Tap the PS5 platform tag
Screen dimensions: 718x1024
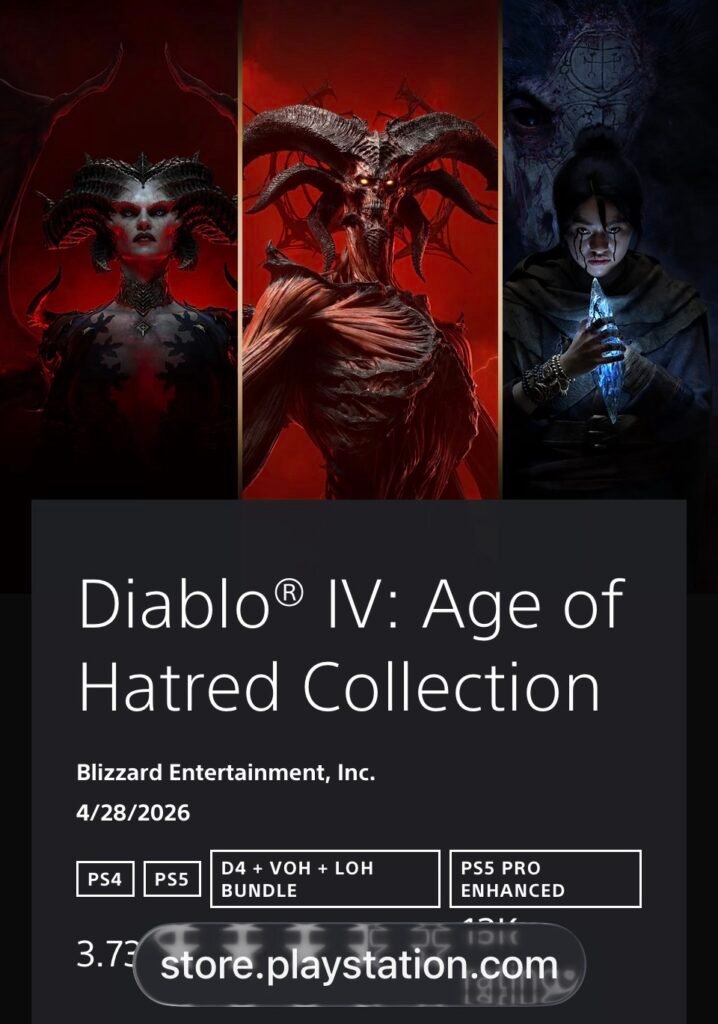coord(172,879)
